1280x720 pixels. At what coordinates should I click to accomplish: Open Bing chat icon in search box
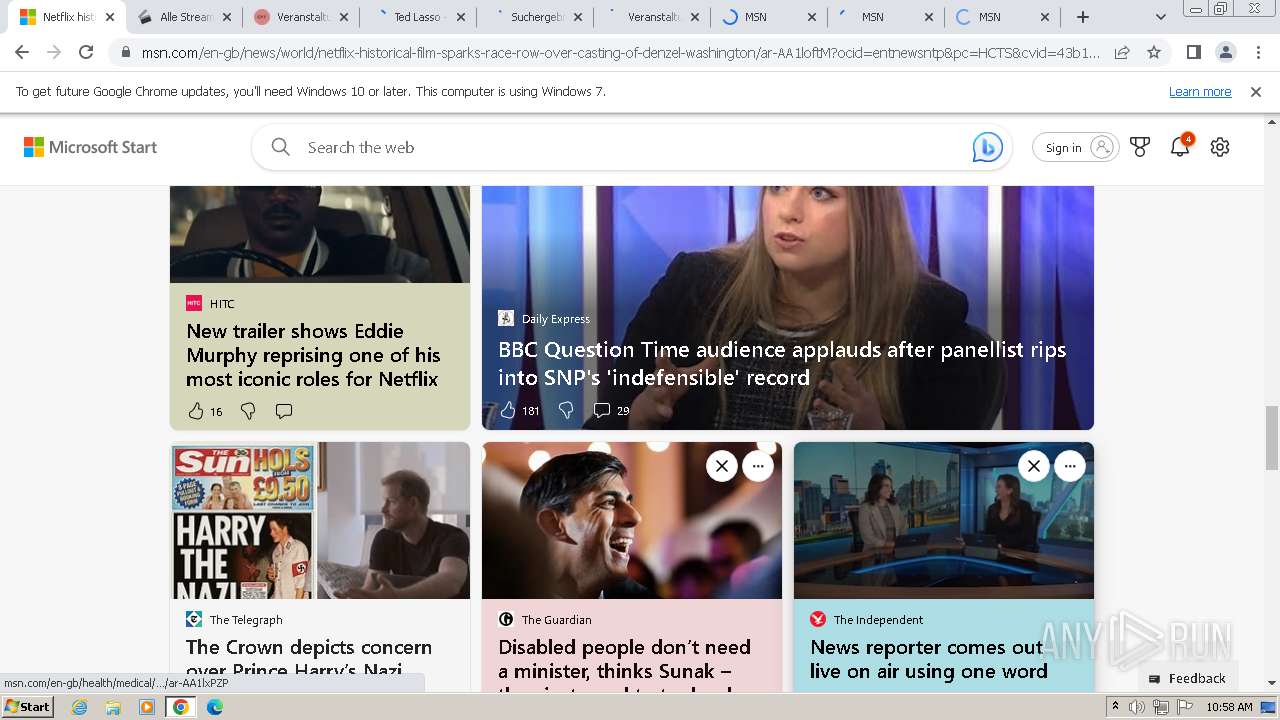(987, 147)
